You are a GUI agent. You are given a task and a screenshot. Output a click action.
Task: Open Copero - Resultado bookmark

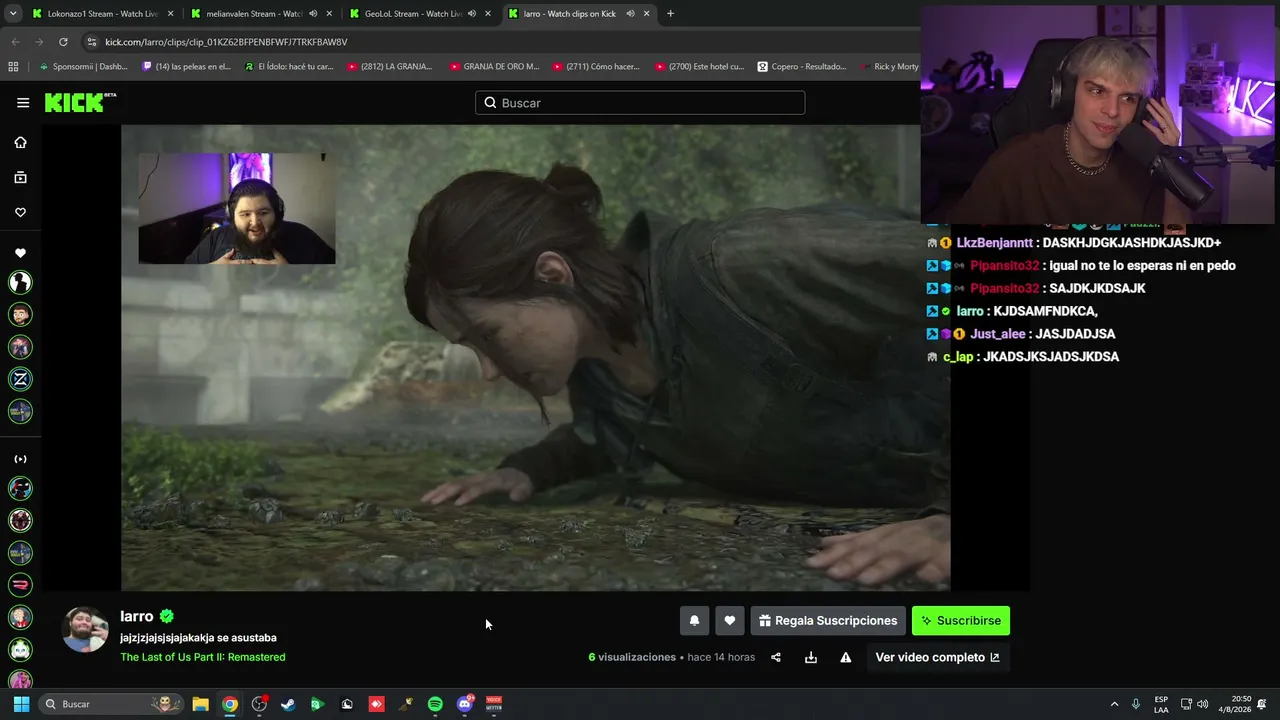tap(802, 67)
